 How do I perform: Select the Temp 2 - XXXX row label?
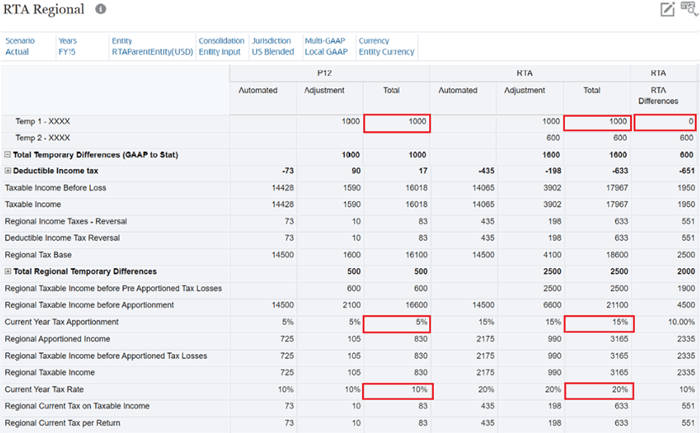(x=43, y=138)
